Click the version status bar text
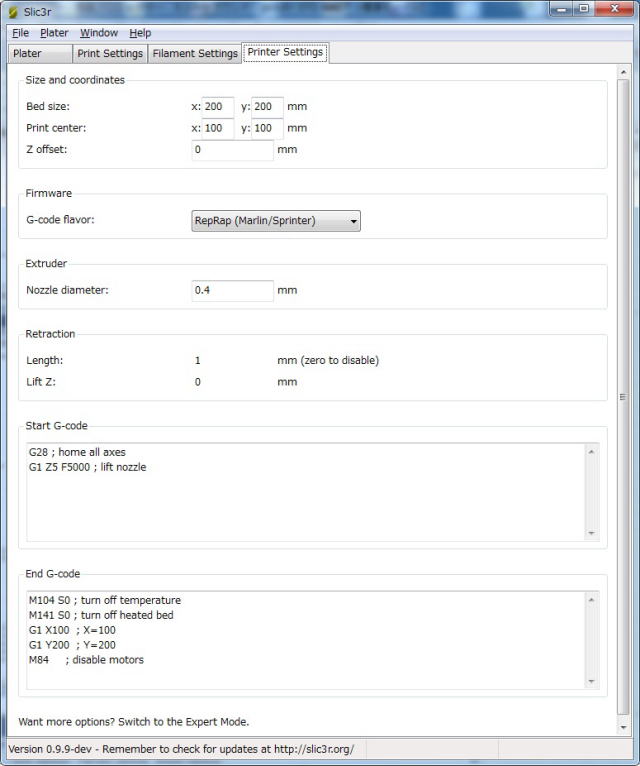The image size is (640, 766). pyautogui.click(x=181, y=749)
